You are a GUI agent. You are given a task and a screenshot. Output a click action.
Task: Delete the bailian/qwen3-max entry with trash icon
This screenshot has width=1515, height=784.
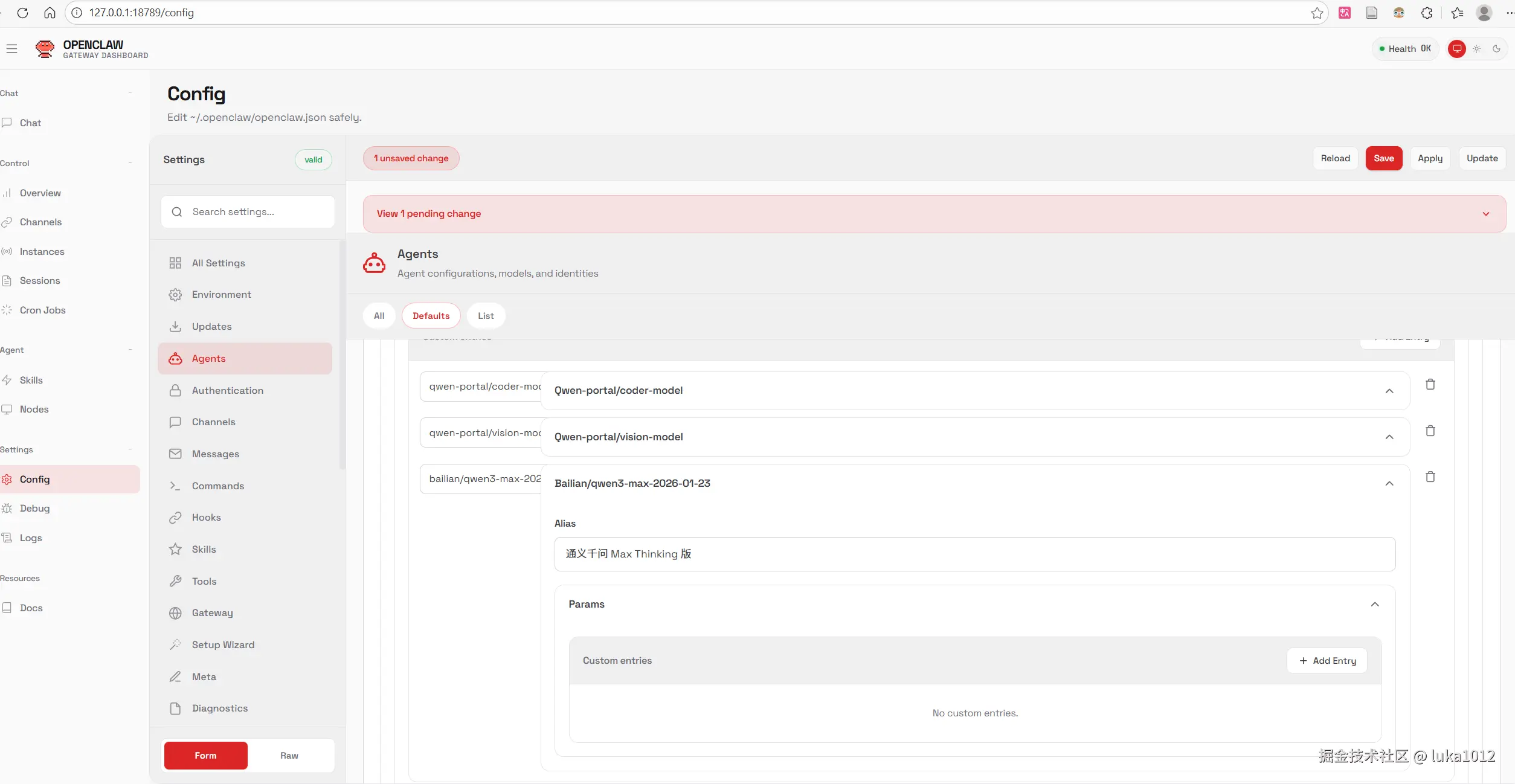click(1430, 477)
